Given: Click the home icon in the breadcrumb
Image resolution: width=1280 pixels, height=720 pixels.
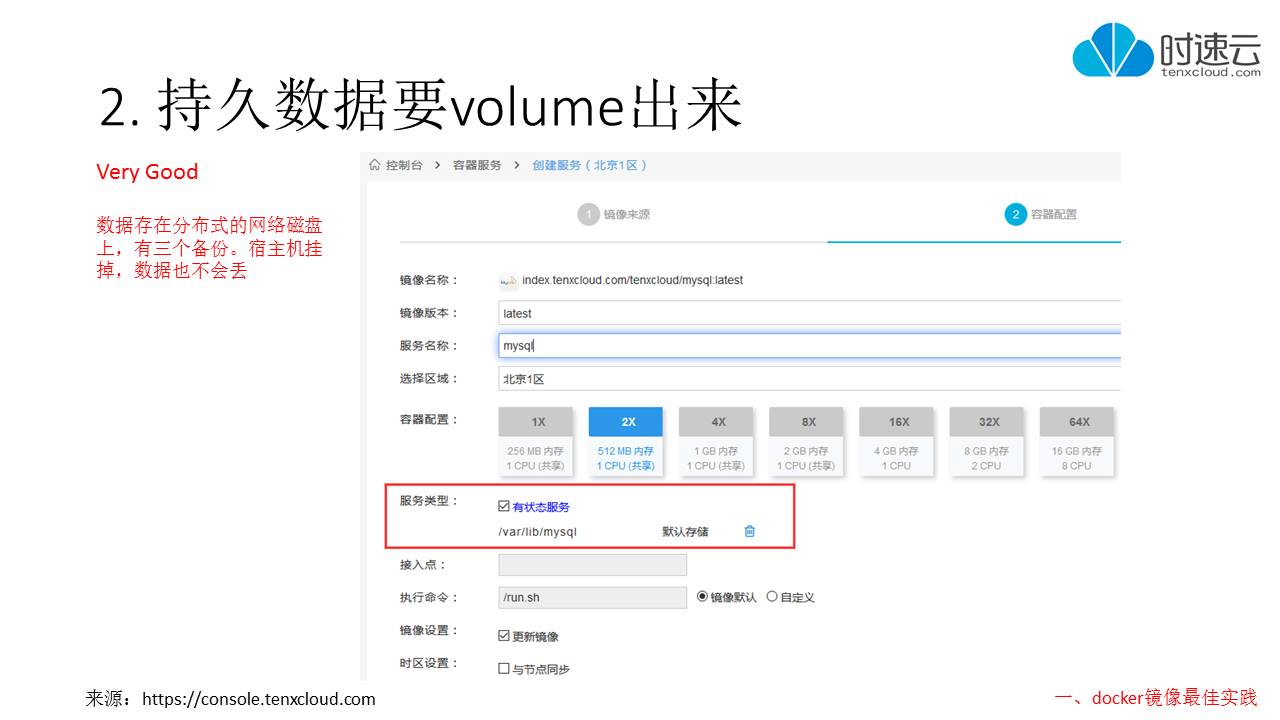Looking at the screenshot, I should (373, 165).
